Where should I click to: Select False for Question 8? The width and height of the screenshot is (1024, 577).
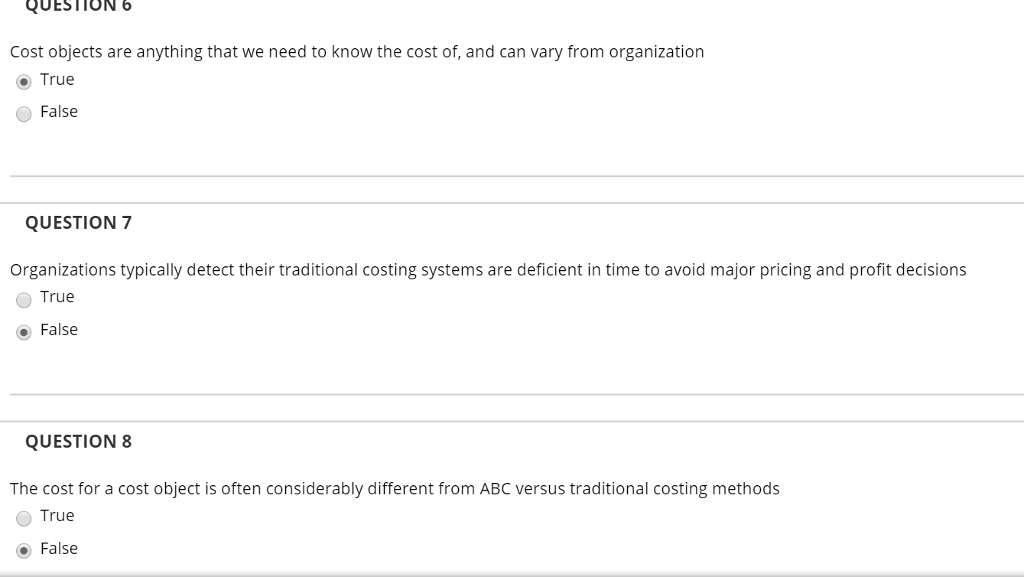pos(24,549)
